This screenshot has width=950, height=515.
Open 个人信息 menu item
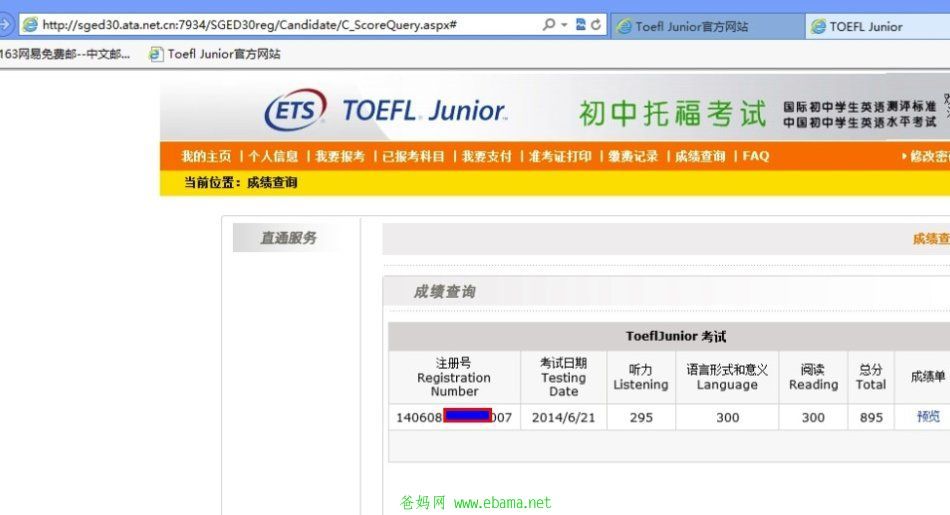click(273, 156)
